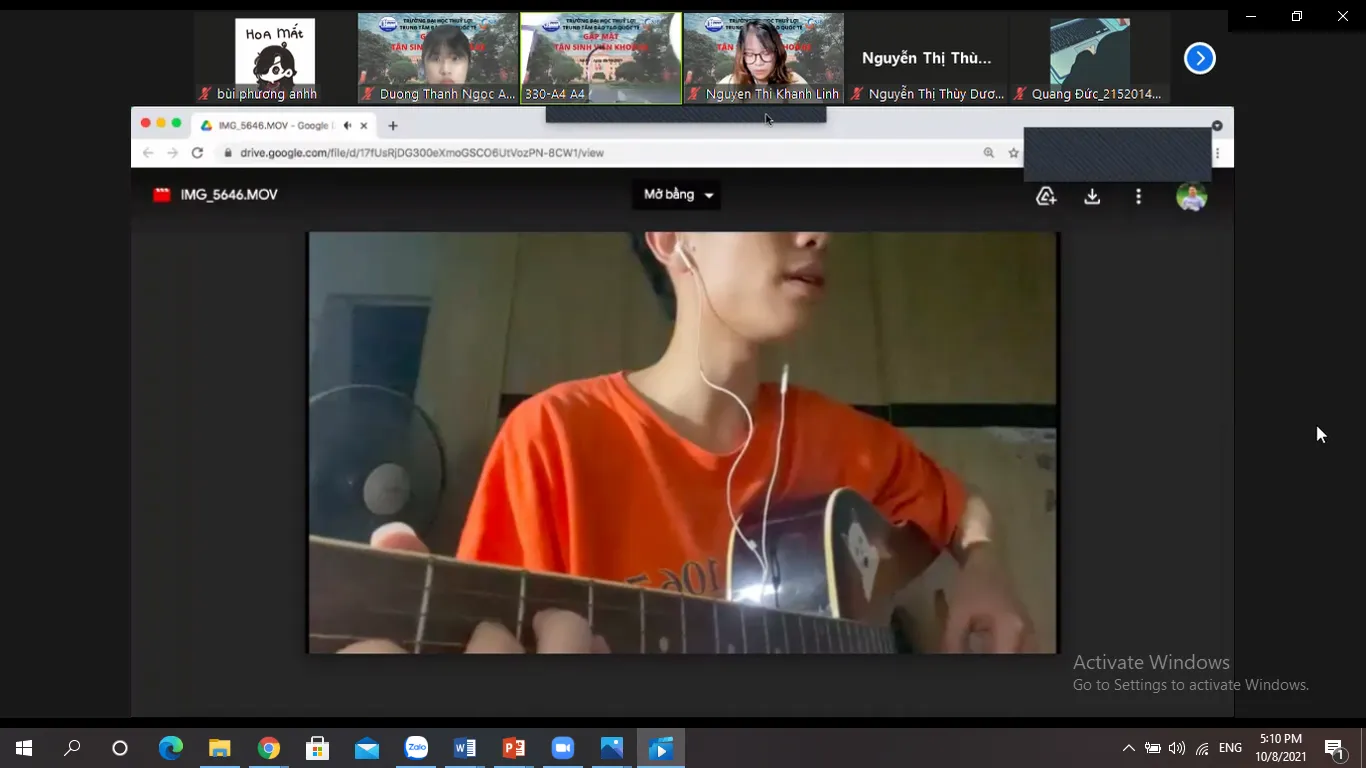The image size is (1366, 768).
Task: Click the zoom magnifier in address bar
Action: click(x=988, y=153)
